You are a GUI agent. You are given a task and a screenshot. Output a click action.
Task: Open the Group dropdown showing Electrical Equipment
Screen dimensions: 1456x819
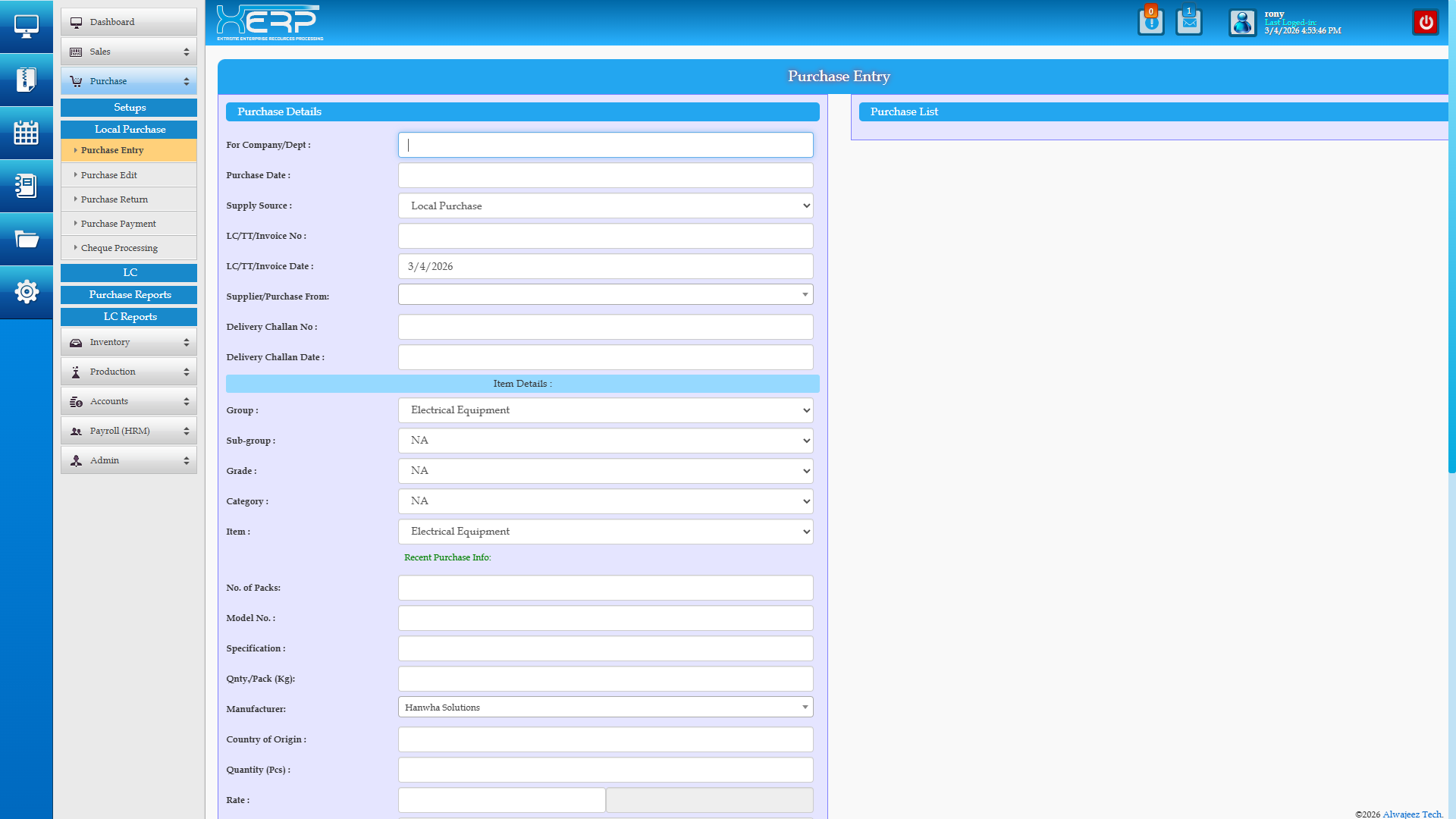(605, 410)
